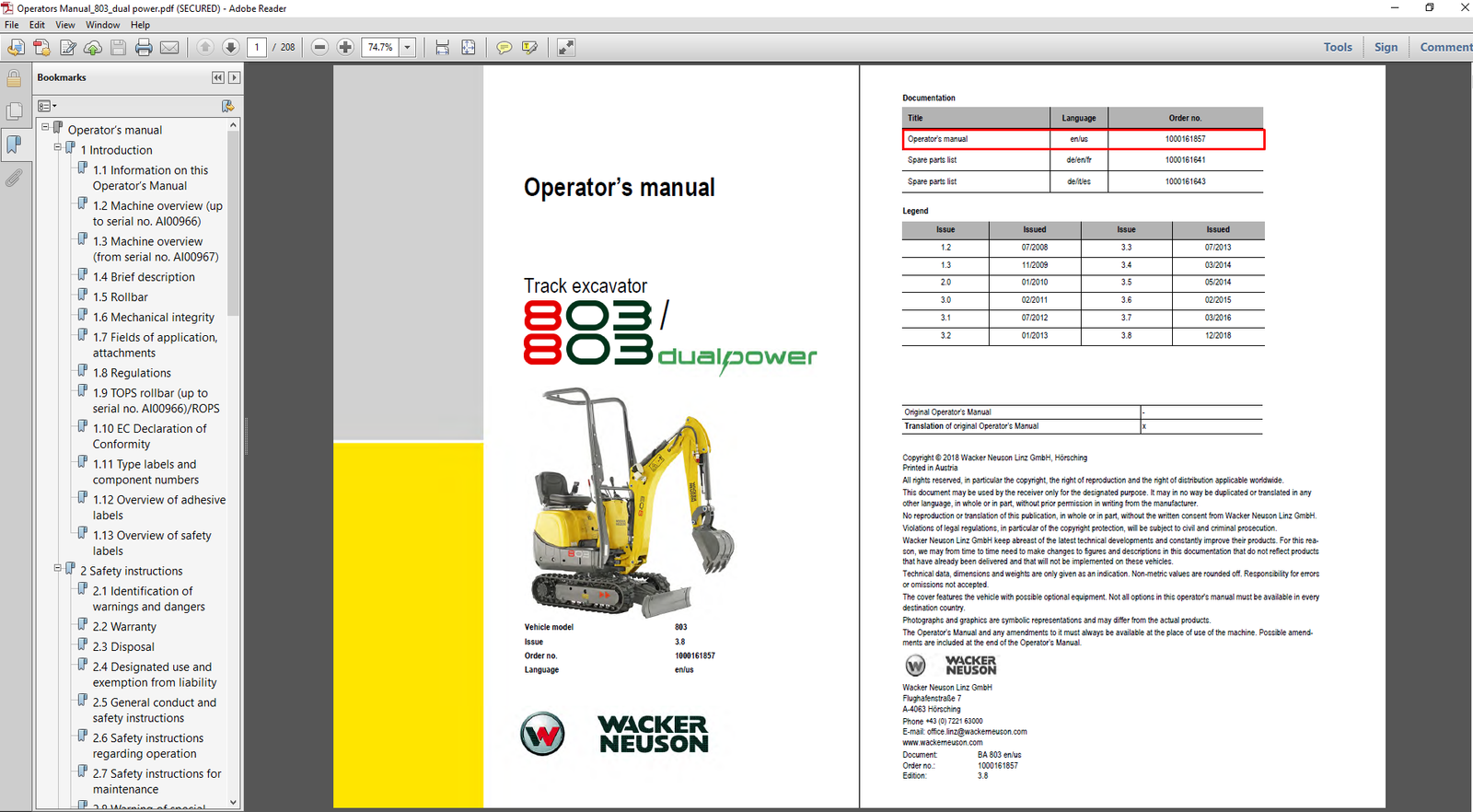Open the attachments paperclip panel
The height and width of the screenshot is (812, 1473).
(14, 178)
